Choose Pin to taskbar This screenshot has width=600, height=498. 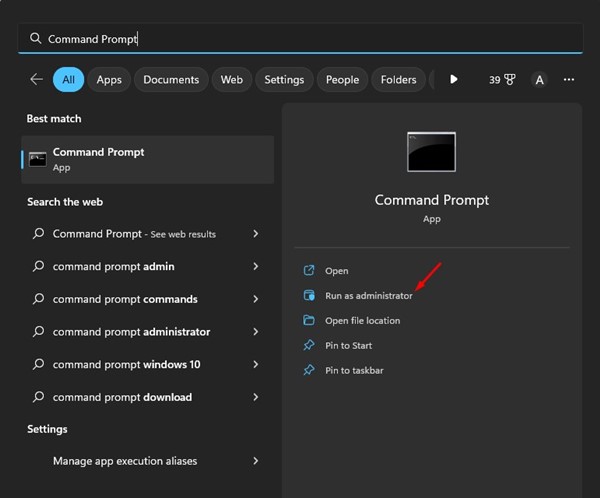(x=354, y=370)
